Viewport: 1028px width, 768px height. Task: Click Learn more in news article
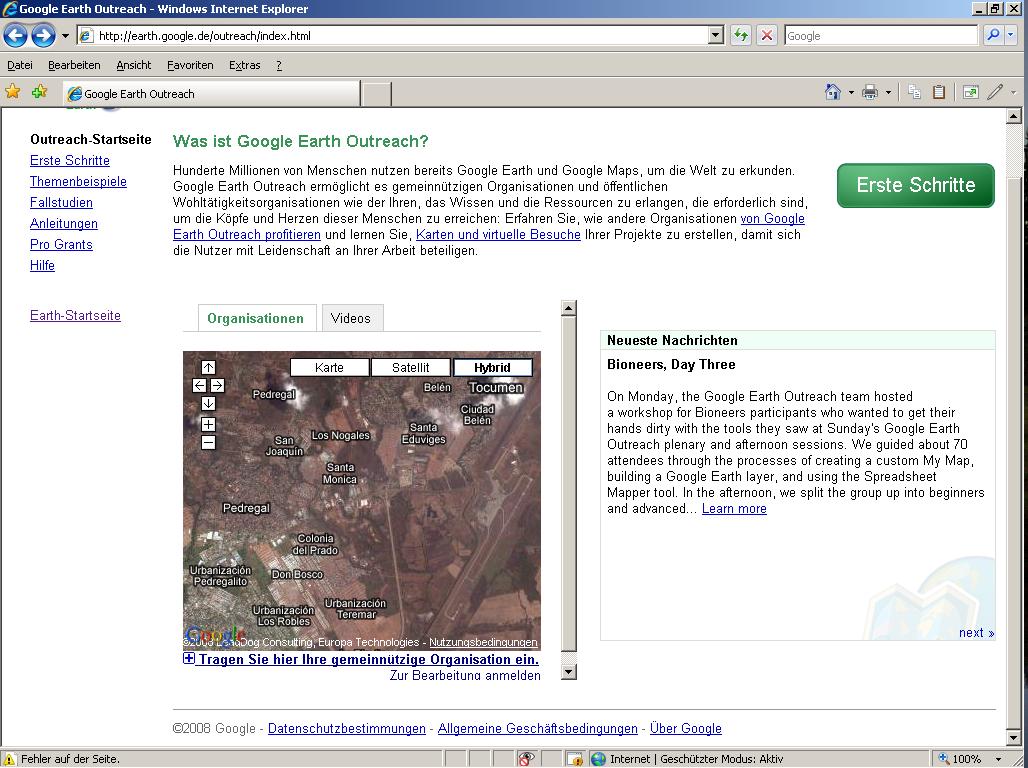pyautogui.click(x=734, y=508)
